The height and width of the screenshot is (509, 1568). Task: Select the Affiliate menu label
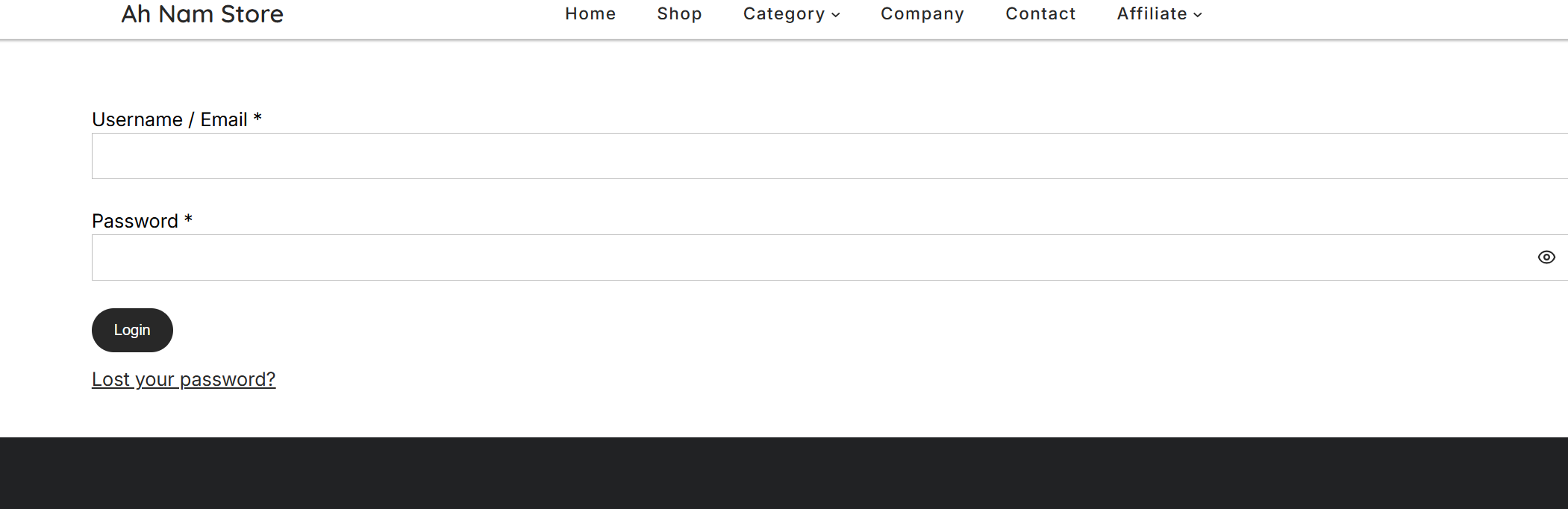pyautogui.click(x=1152, y=14)
